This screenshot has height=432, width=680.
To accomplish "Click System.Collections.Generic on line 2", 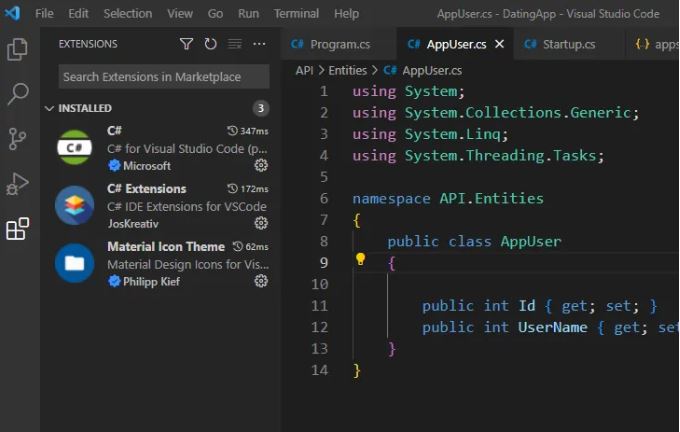I will point(518,112).
